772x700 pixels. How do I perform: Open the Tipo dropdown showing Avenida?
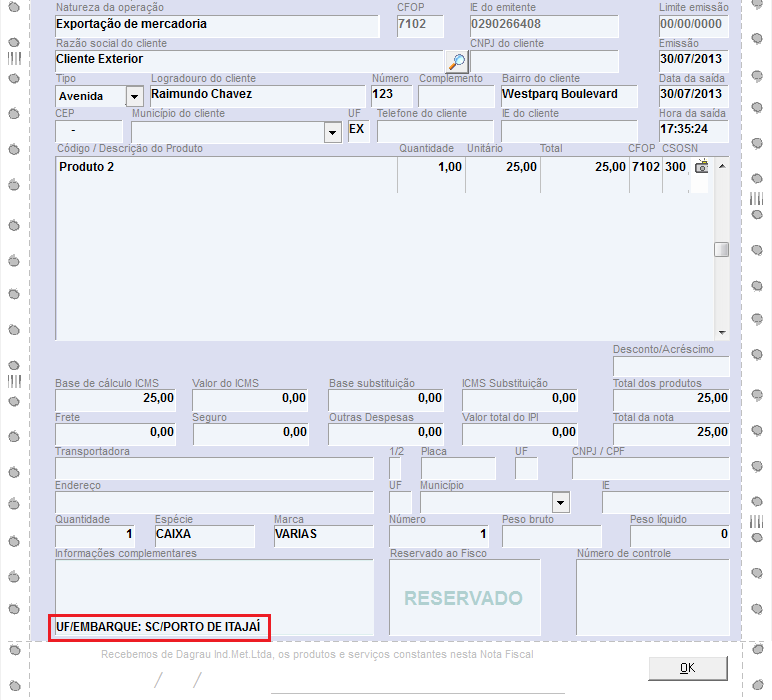pos(134,96)
